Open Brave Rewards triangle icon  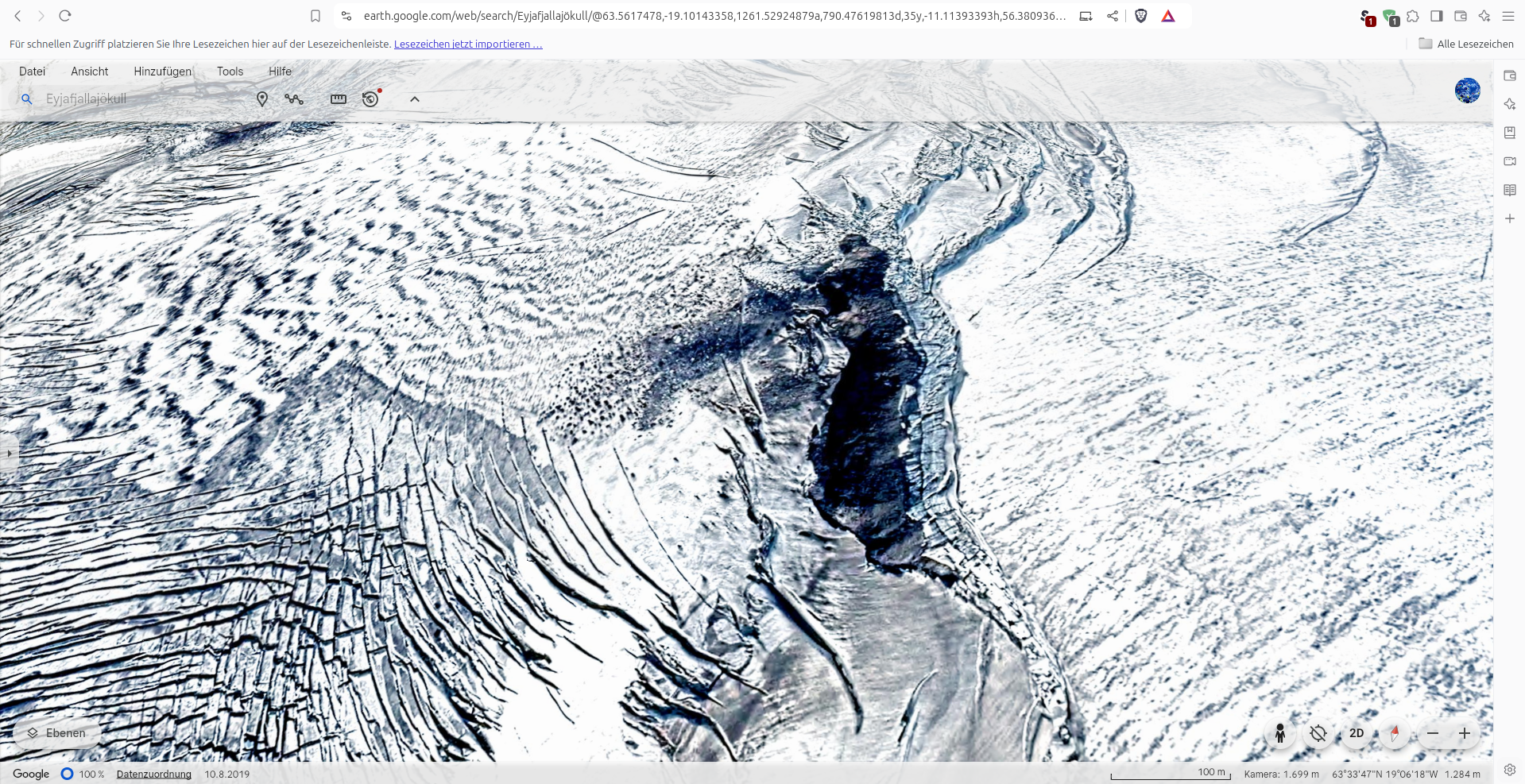1168,16
